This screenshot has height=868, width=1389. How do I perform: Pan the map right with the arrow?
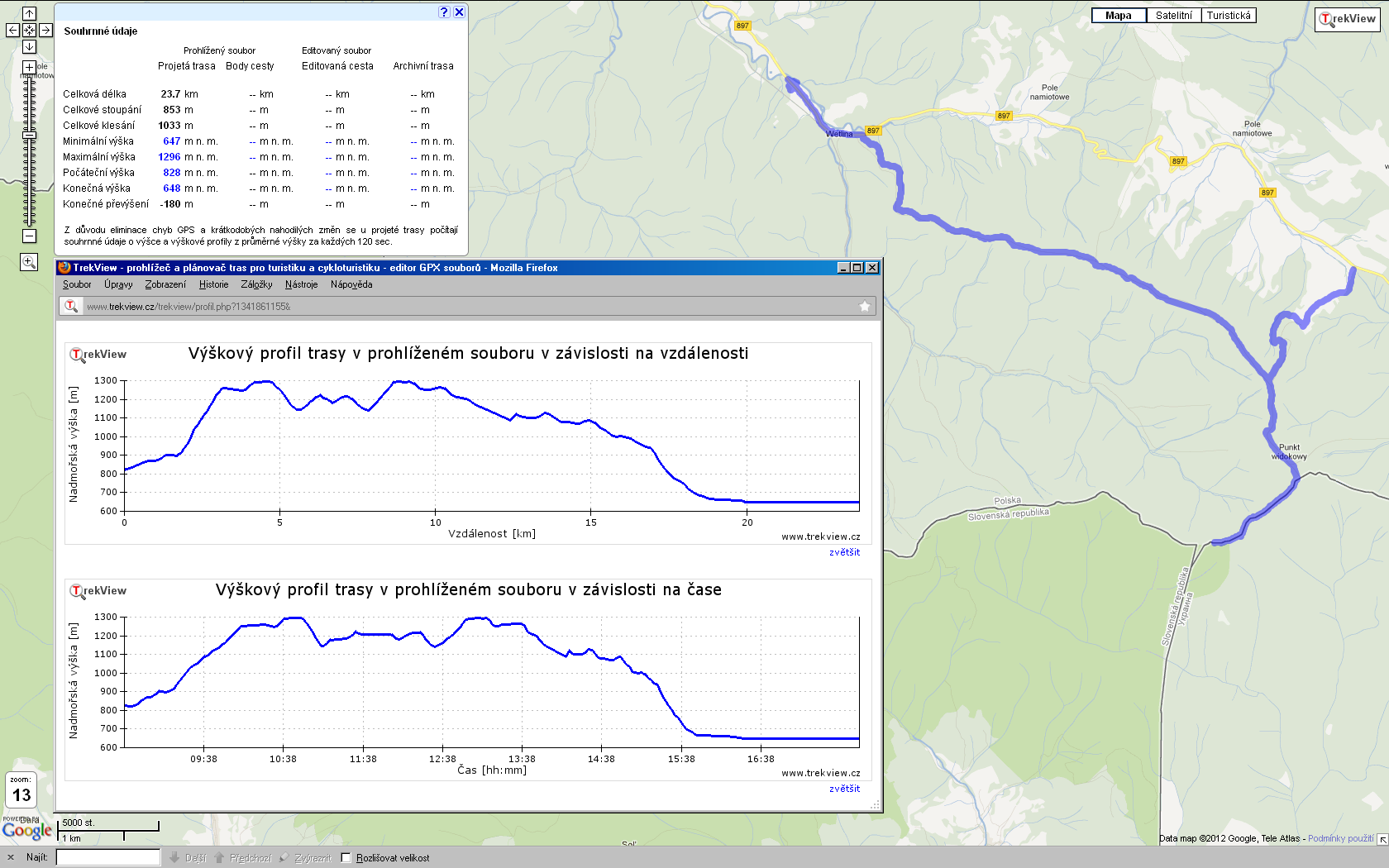(x=45, y=31)
